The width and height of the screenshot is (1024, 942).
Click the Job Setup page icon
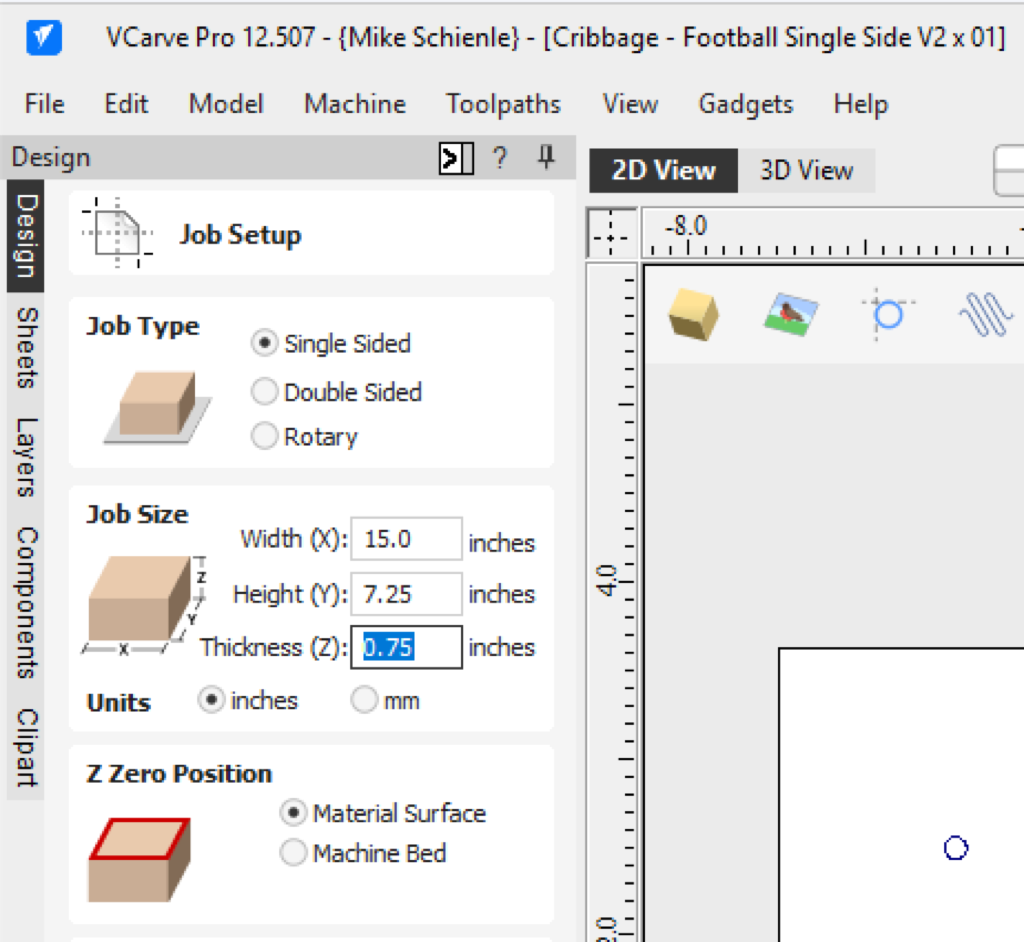[118, 233]
